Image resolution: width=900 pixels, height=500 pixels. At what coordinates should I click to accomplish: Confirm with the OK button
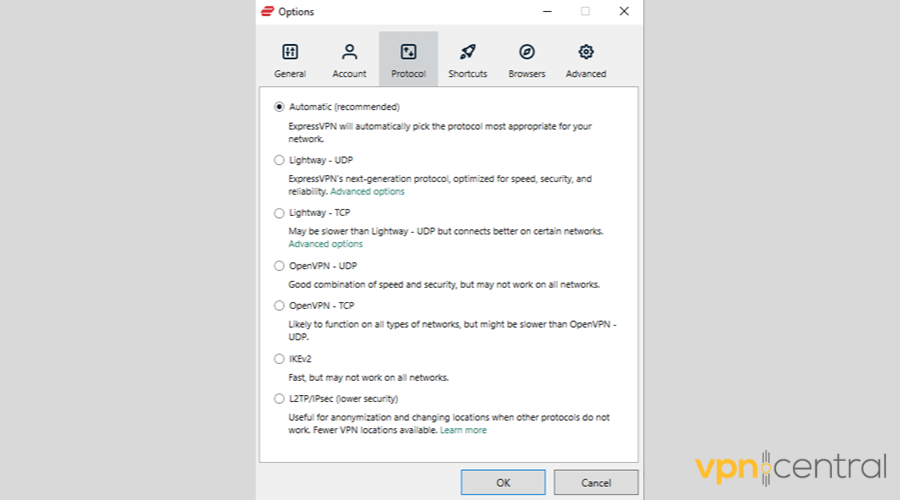tap(503, 482)
